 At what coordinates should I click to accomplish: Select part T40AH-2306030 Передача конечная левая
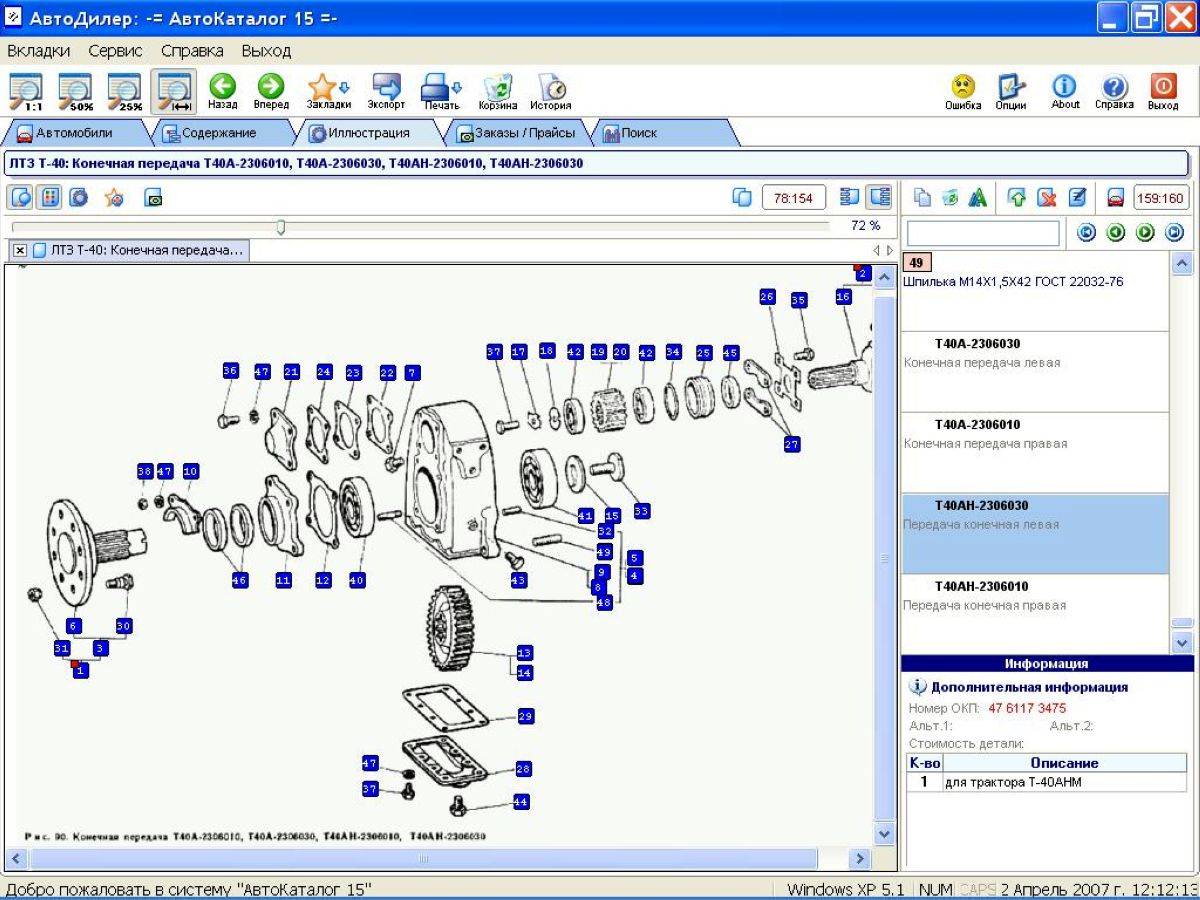point(1034,534)
